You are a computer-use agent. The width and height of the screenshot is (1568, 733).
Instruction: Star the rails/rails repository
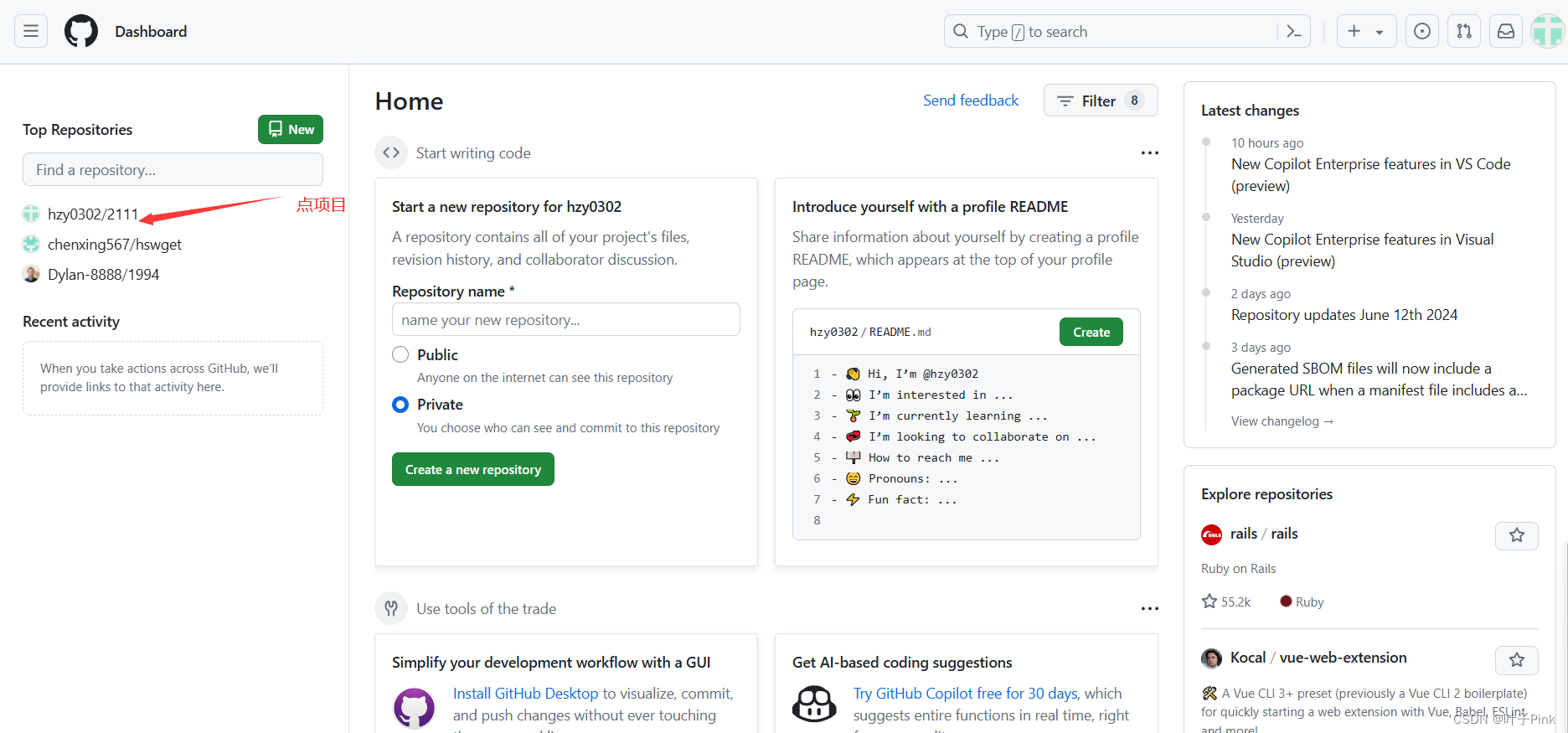[1517, 535]
